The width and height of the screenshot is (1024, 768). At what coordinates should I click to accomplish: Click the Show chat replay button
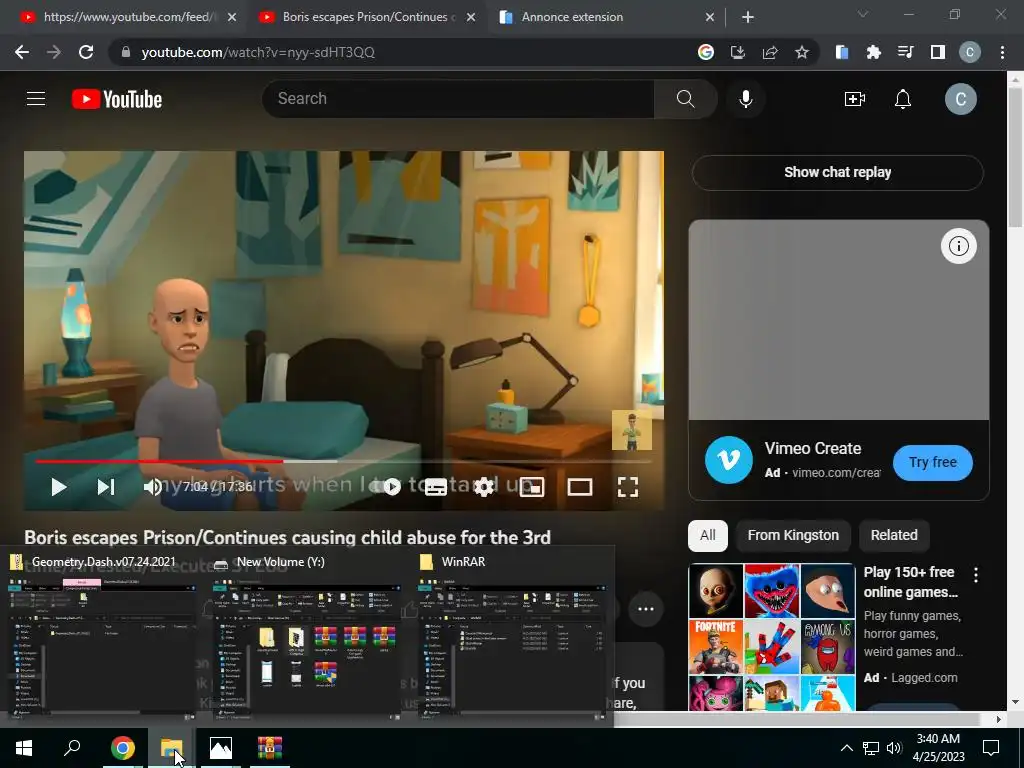[x=838, y=172]
